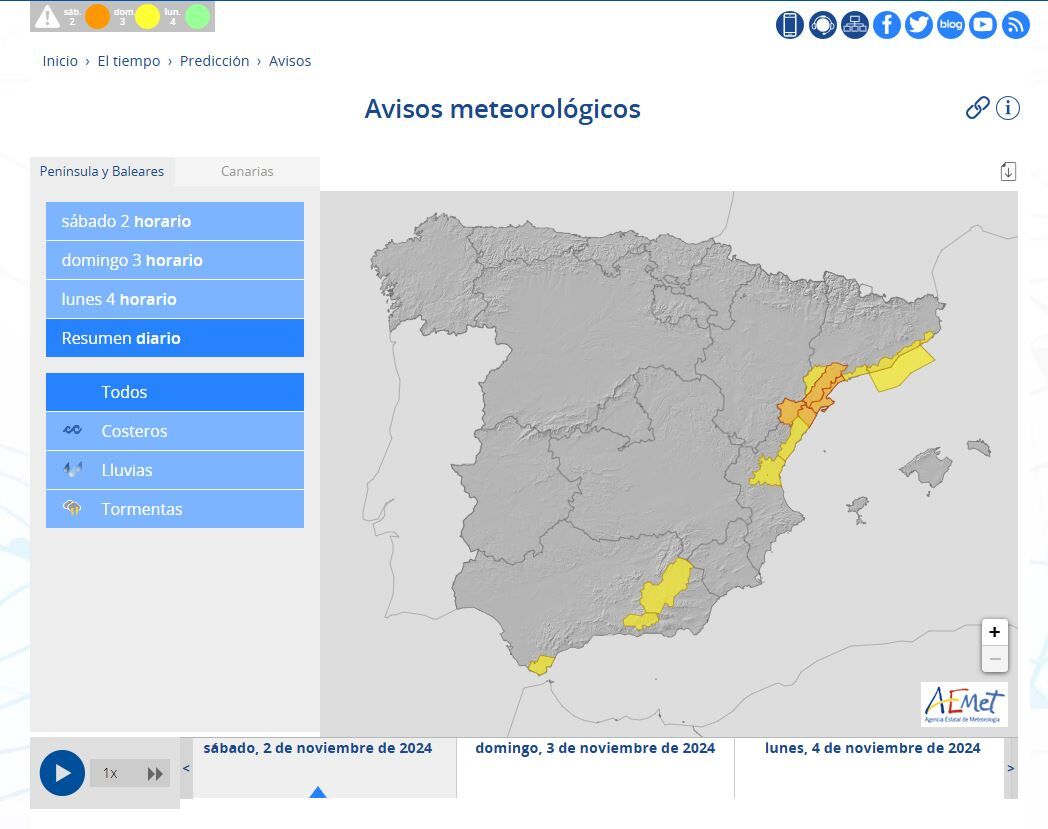Select Resumen diario option
The height and width of the screenshot is (829, 1048).
(x=175, y=338)
